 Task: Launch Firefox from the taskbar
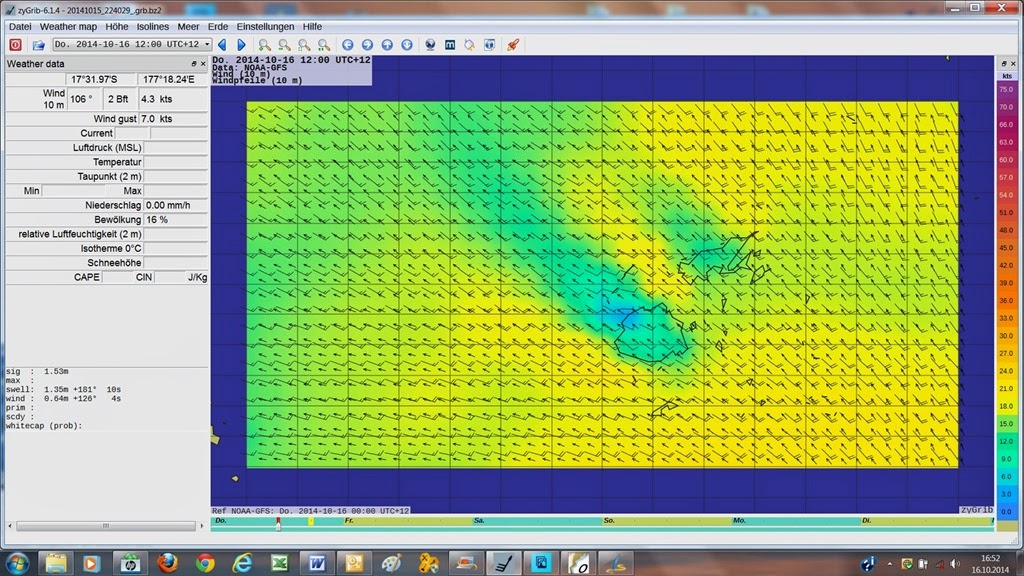167,563
